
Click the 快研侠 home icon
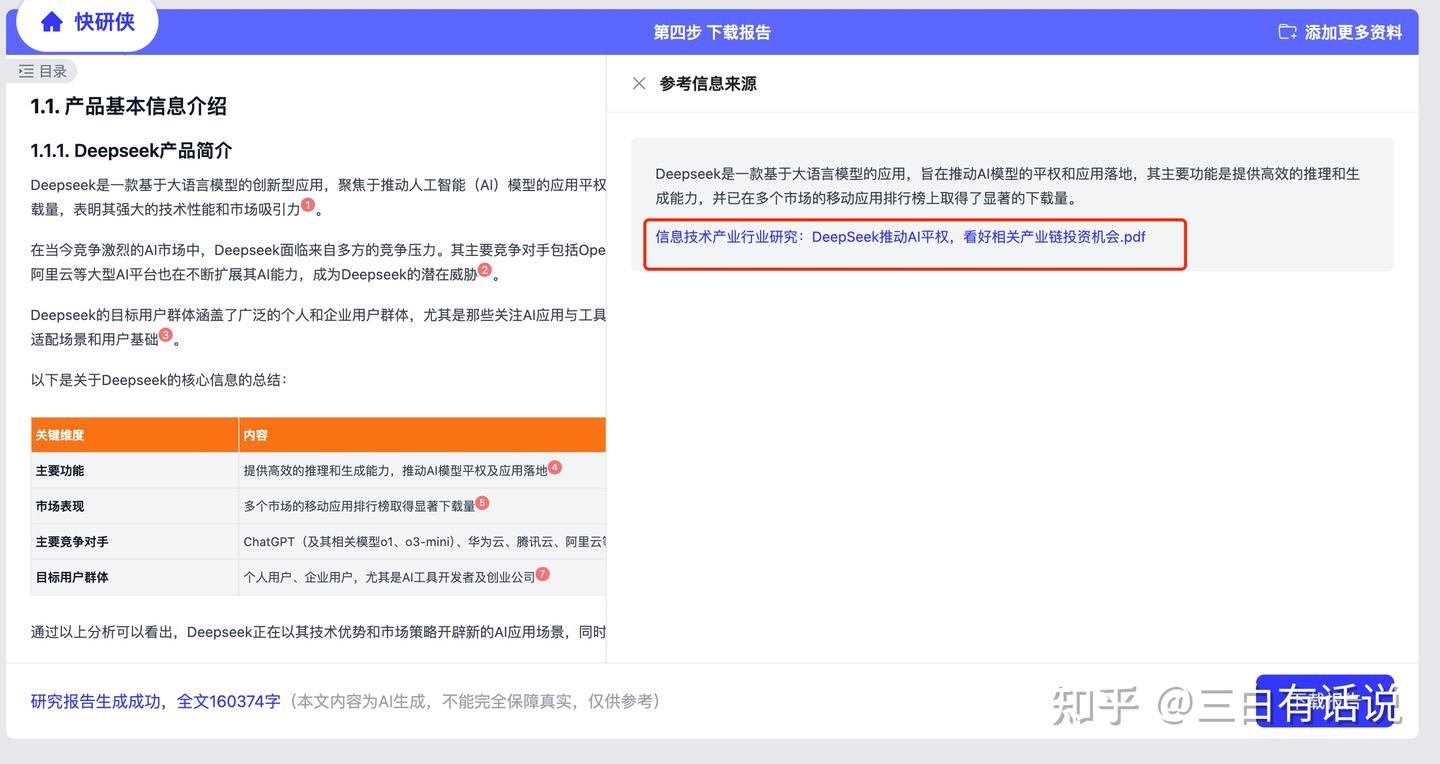51,22
